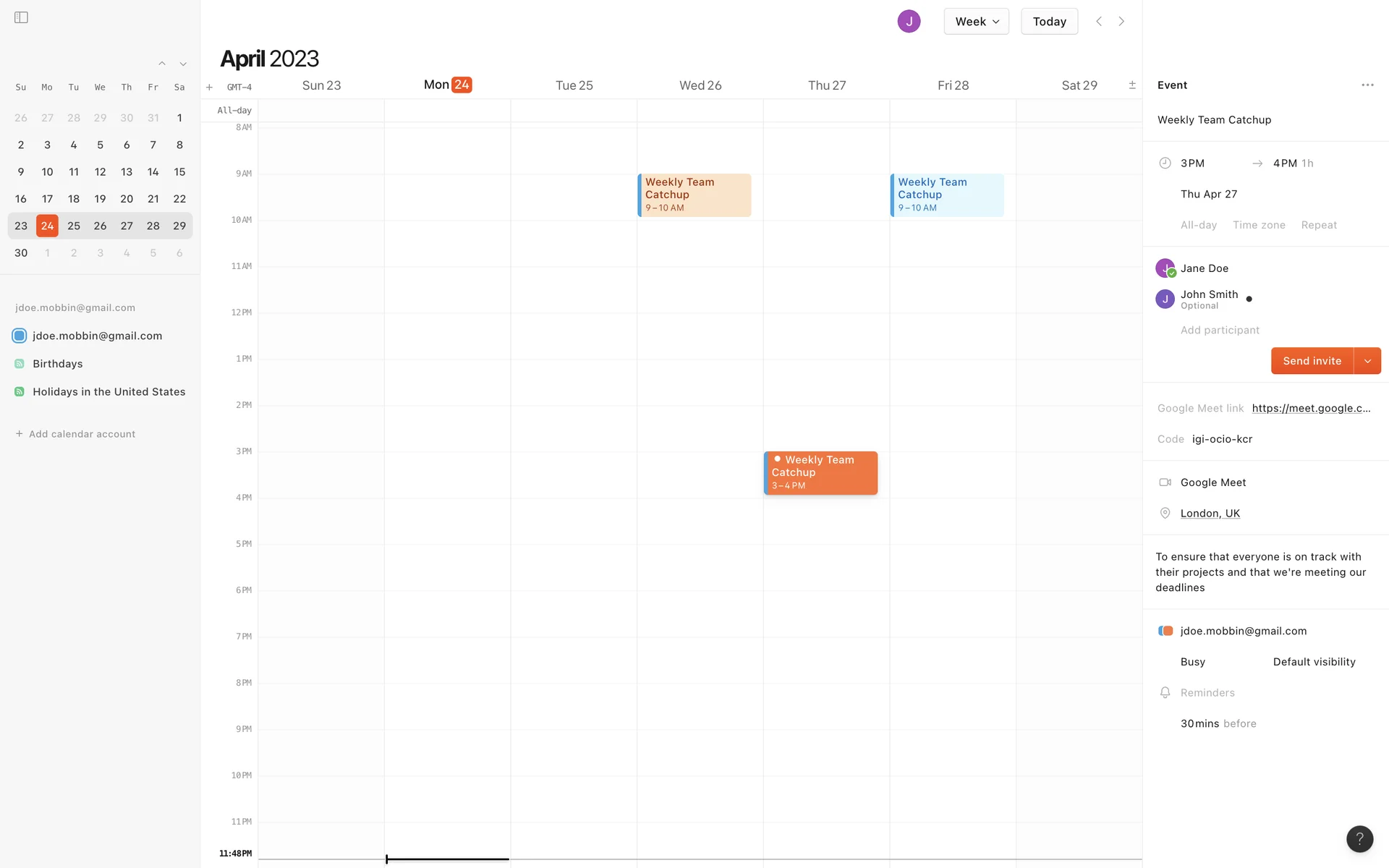Toggle Holidays in the United States calendar
1389x868 pixels.
pos(20,392)
